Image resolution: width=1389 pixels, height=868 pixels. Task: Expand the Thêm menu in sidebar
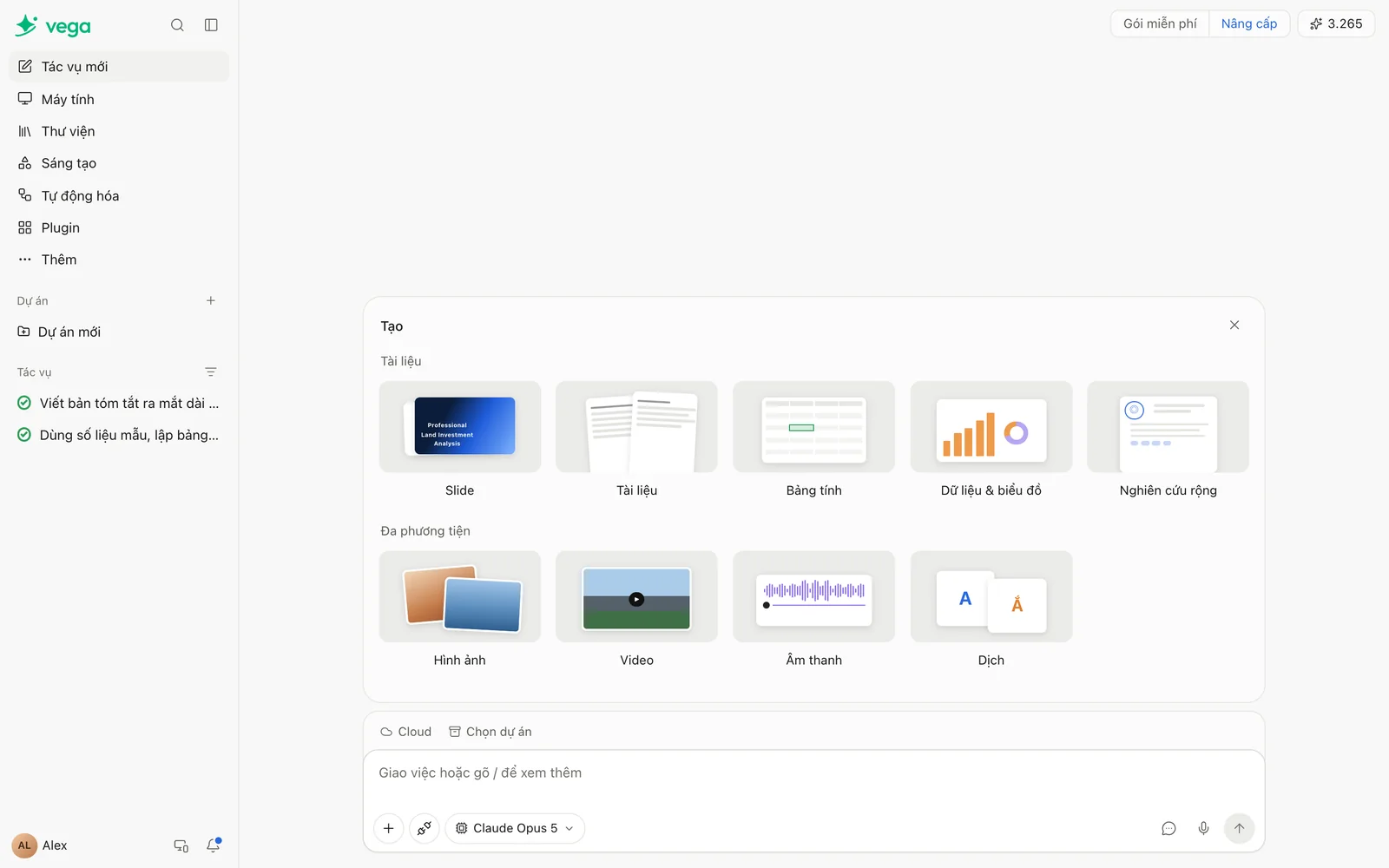click(x=119, y=260)
